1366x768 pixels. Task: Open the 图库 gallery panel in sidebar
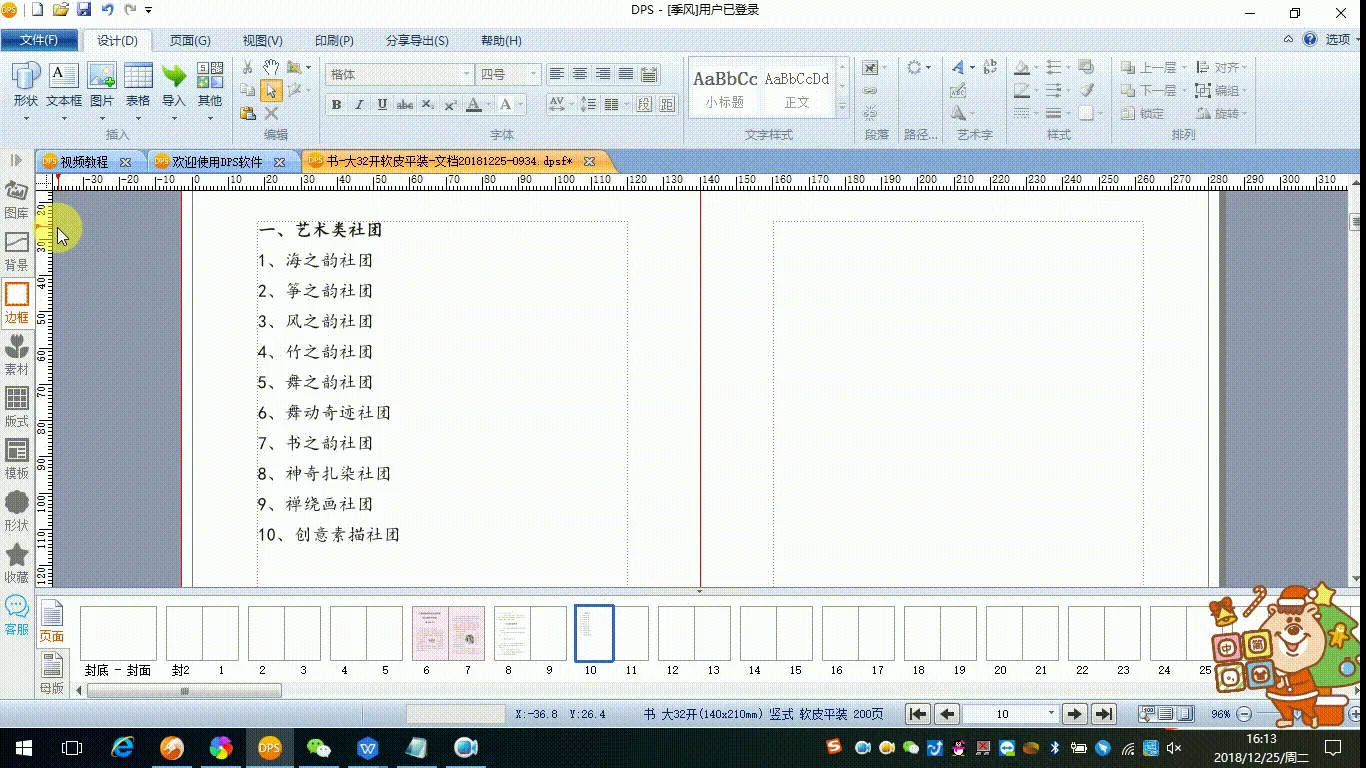click(x=17, y=199)
